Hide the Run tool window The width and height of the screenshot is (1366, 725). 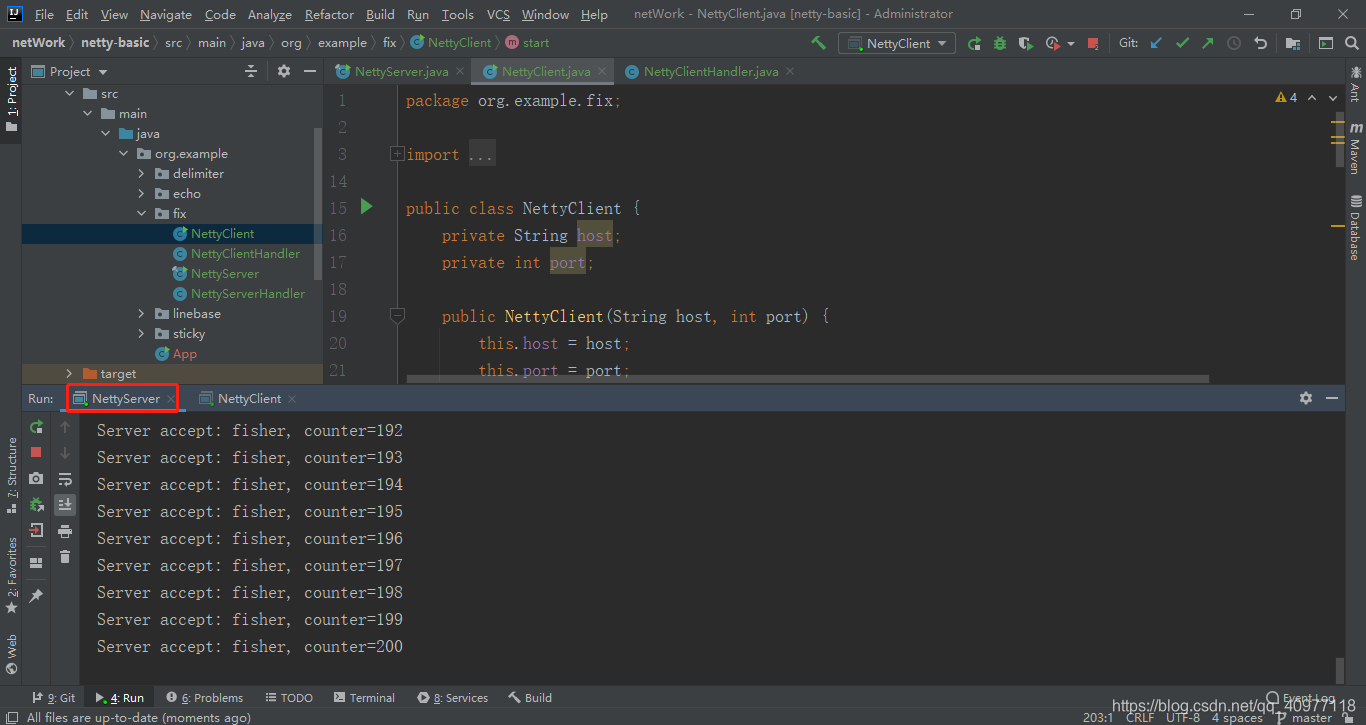click(1332, 398)
